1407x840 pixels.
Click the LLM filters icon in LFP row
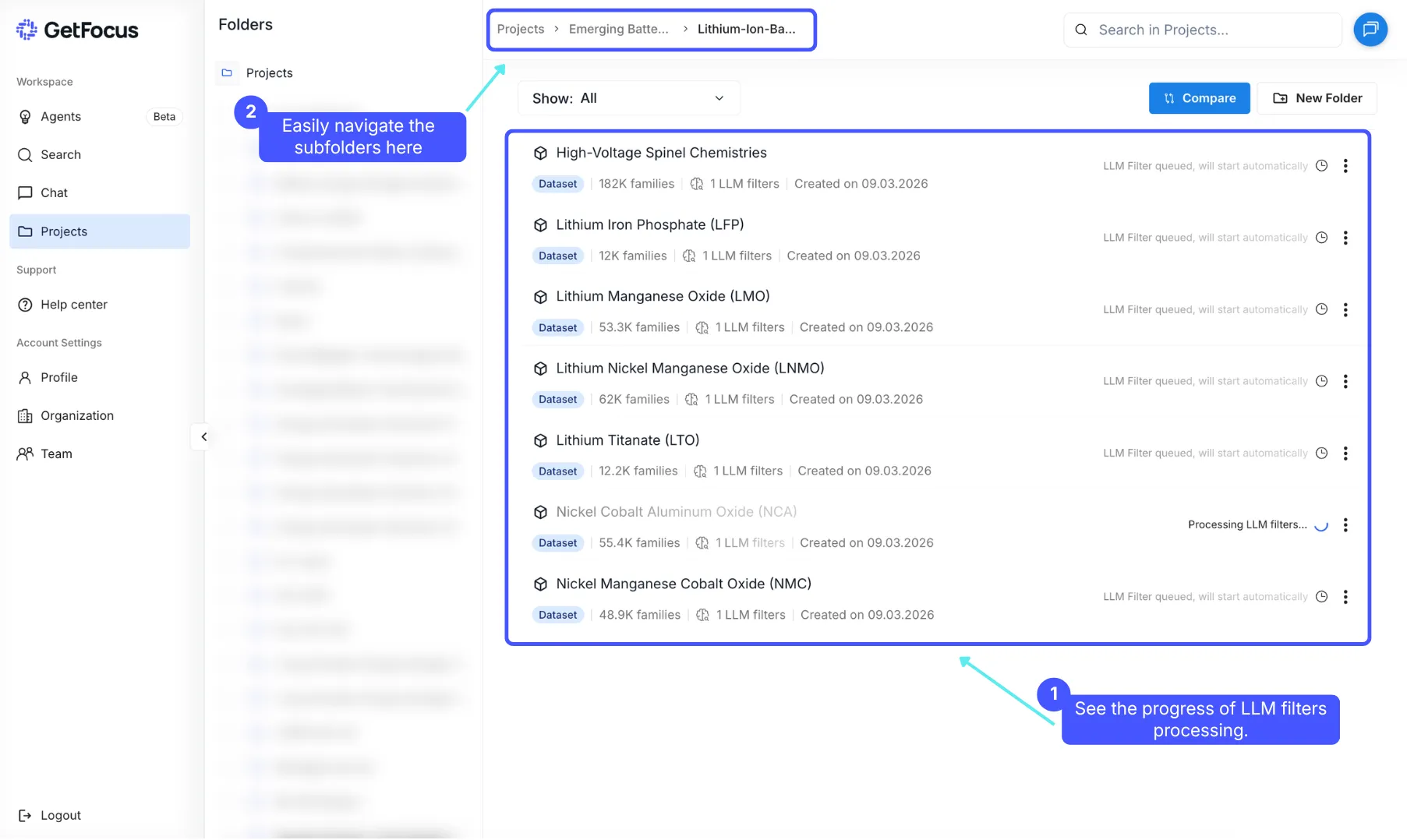tap(689, 256)
